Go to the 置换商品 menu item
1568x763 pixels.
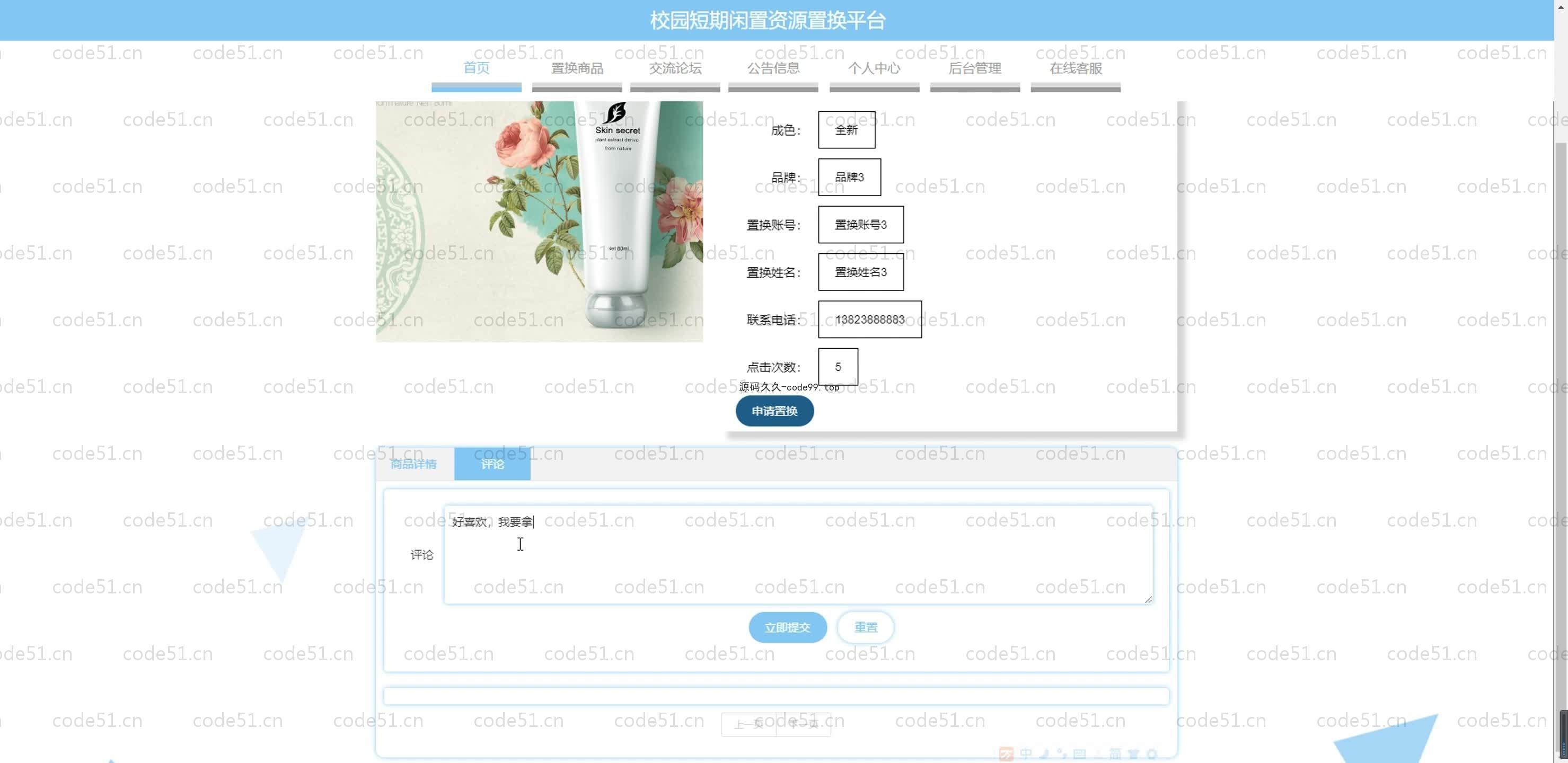click(576, 69)
